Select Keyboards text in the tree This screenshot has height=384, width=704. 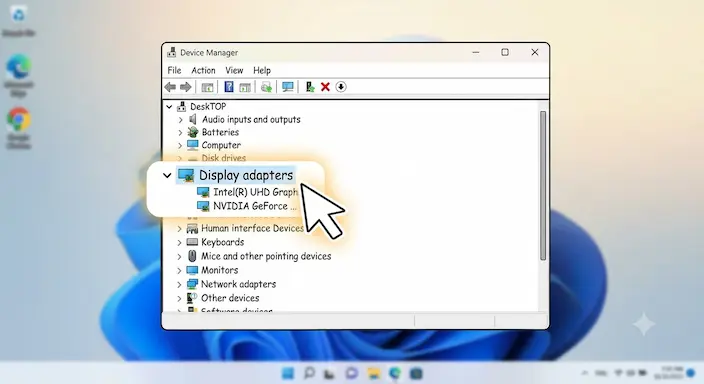(x=222, y=242)
